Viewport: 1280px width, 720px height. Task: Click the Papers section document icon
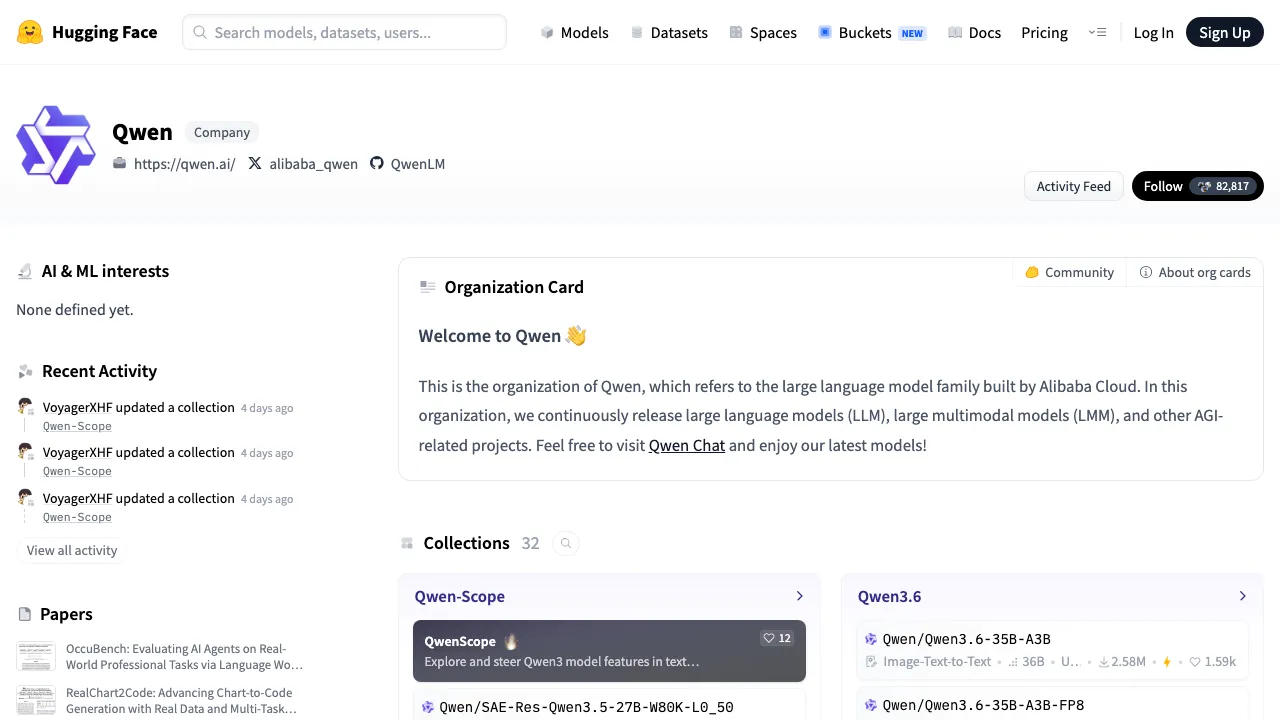[x=25, y=614]
